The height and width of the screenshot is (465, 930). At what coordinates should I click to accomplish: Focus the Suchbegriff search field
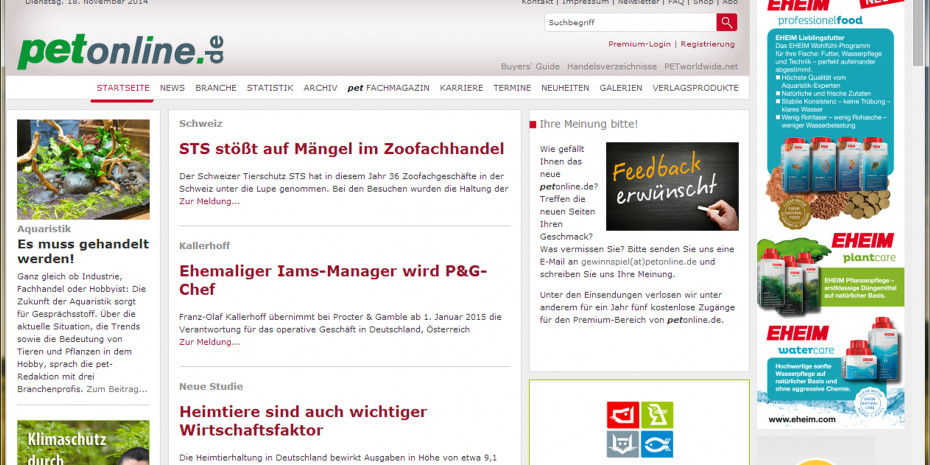(x=630, y=23)
